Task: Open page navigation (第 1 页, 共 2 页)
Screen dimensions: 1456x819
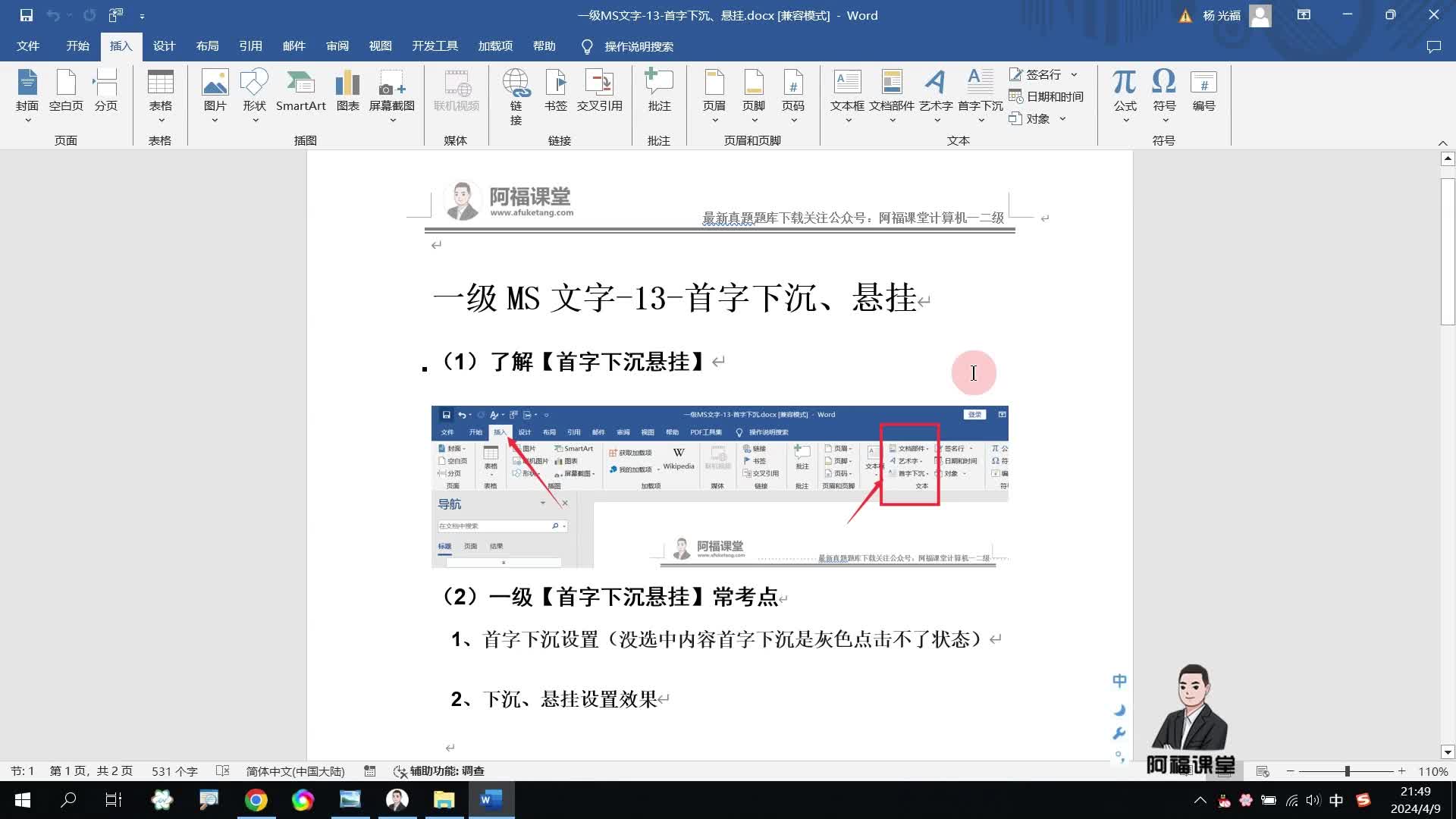Action: 91,771
